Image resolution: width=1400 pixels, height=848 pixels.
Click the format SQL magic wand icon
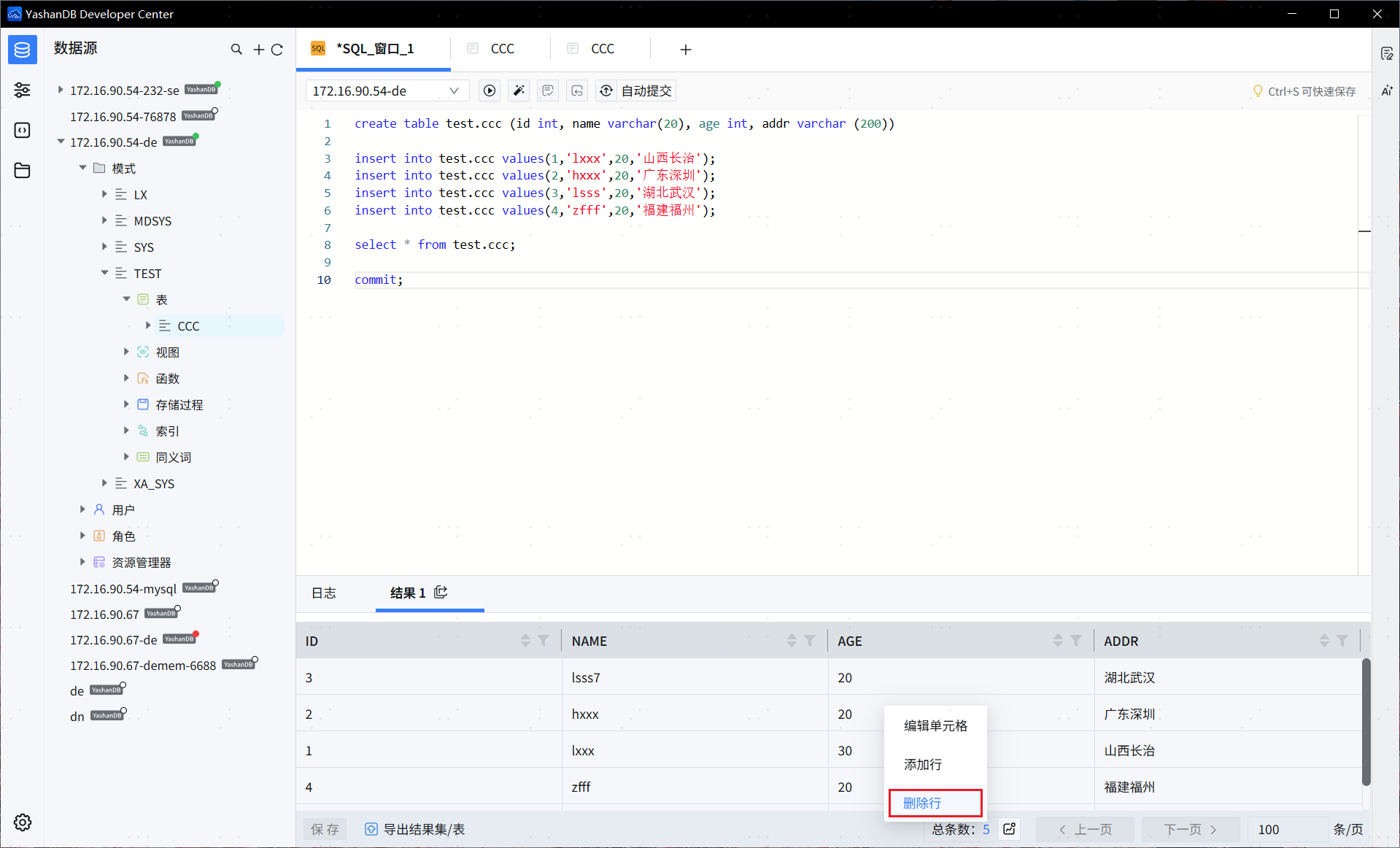(x=519, y=90)
